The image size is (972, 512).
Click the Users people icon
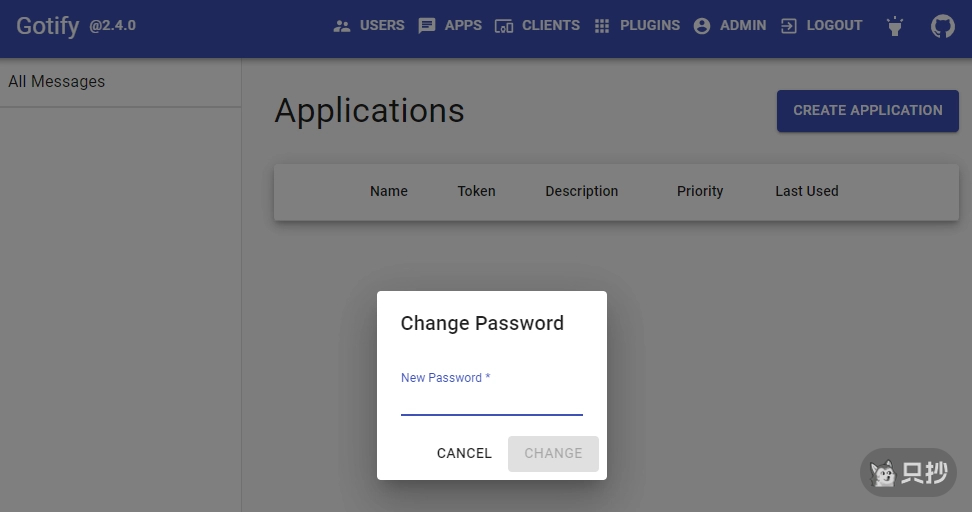342,26
